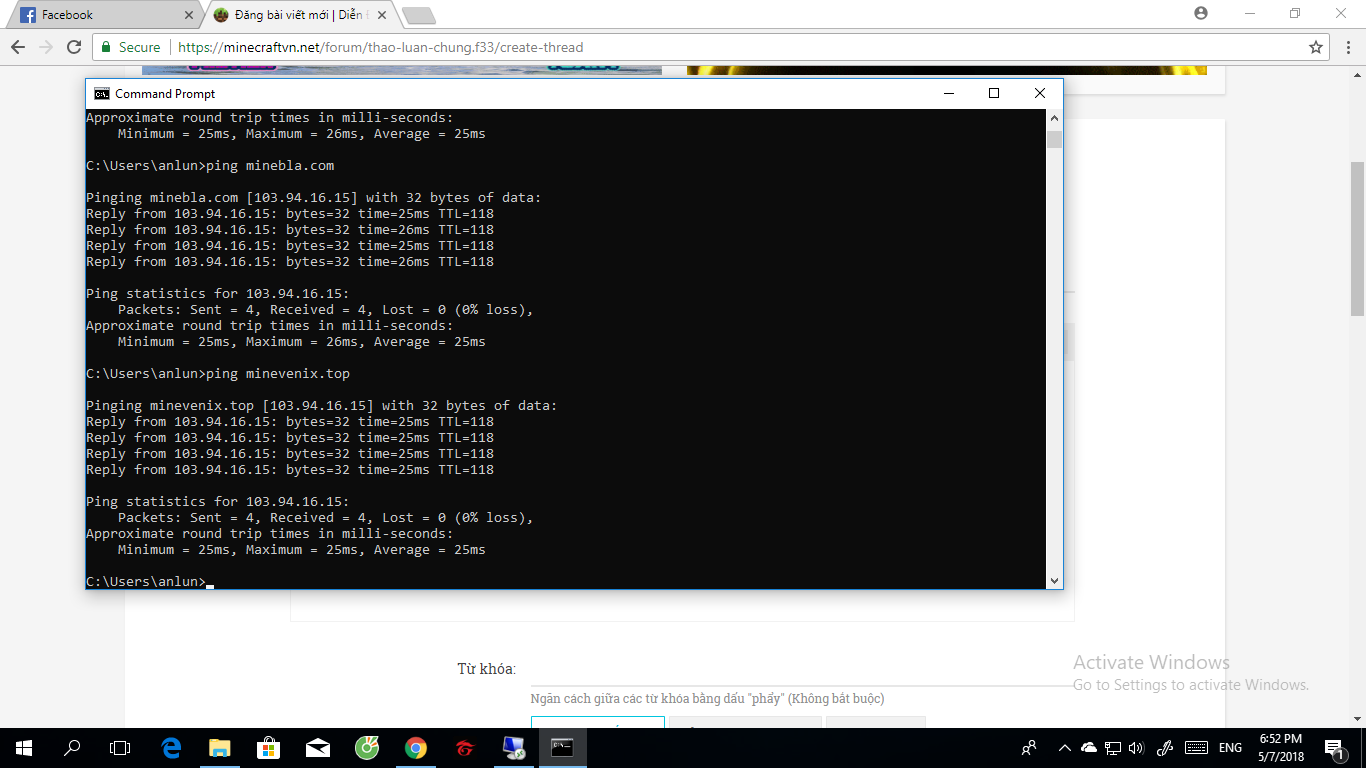Open Microsoft Store taskbar icon
The height and width of the screenshot is (768, 1366).
[268, 747]
